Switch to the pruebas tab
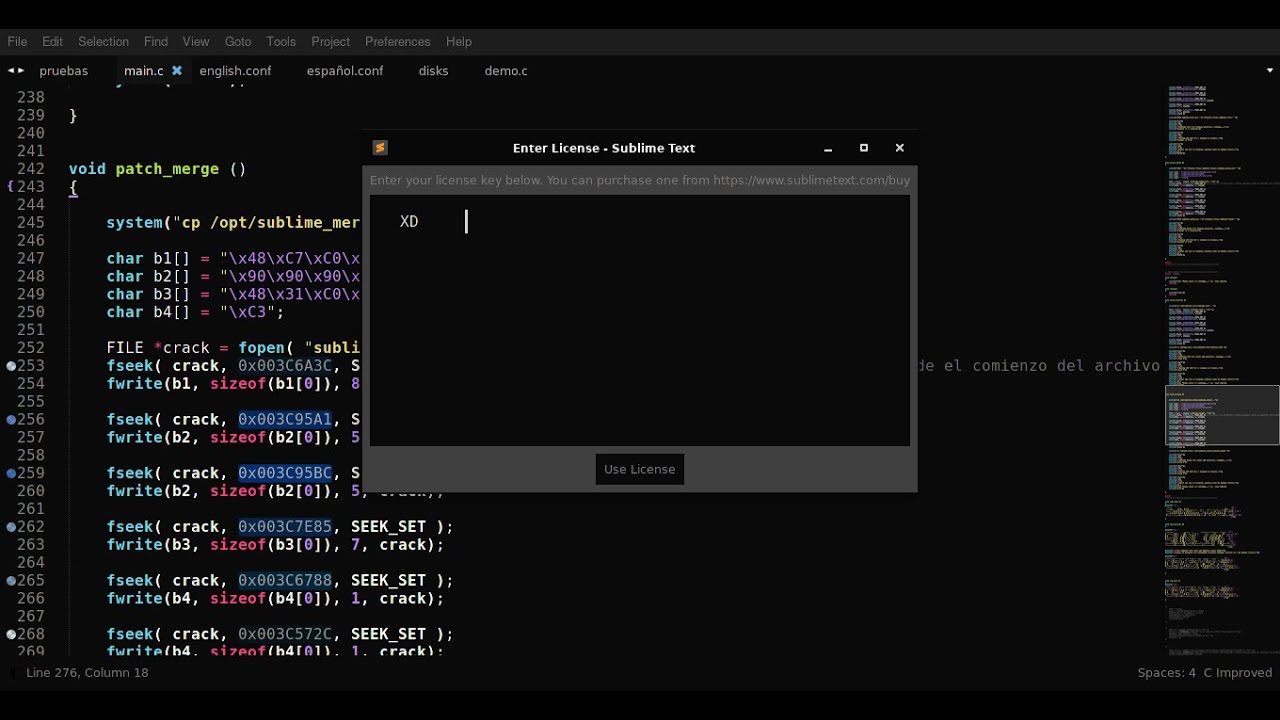This screenshot has height=720, width=1280. click(63, 71)
